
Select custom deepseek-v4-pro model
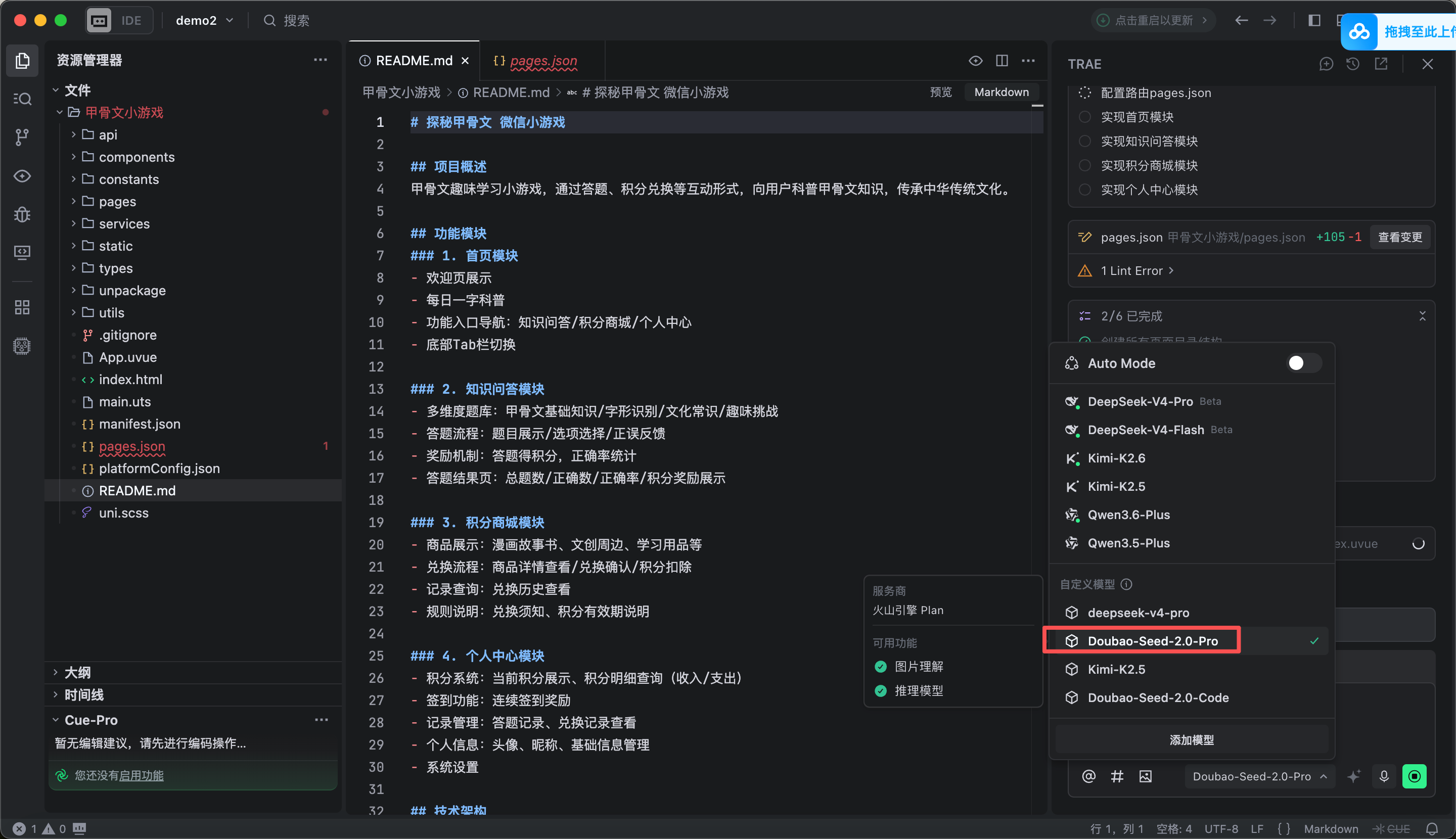click(1192, 613)
